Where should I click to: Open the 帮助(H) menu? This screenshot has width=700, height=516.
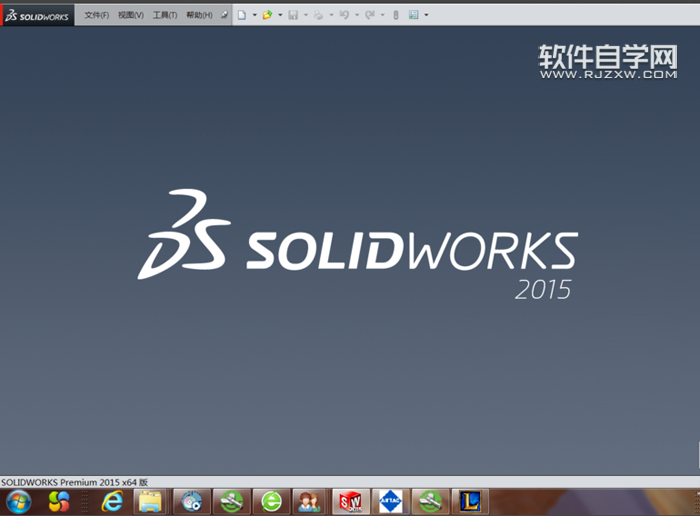coord(199,16)
